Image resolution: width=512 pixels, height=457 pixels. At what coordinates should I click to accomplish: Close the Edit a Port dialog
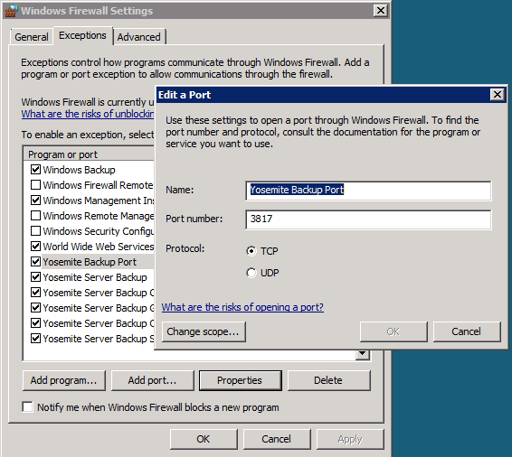[497, 95]
